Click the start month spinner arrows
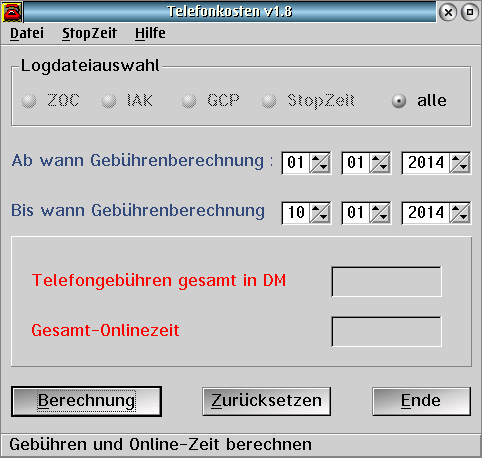 click(x=380, y=163)
